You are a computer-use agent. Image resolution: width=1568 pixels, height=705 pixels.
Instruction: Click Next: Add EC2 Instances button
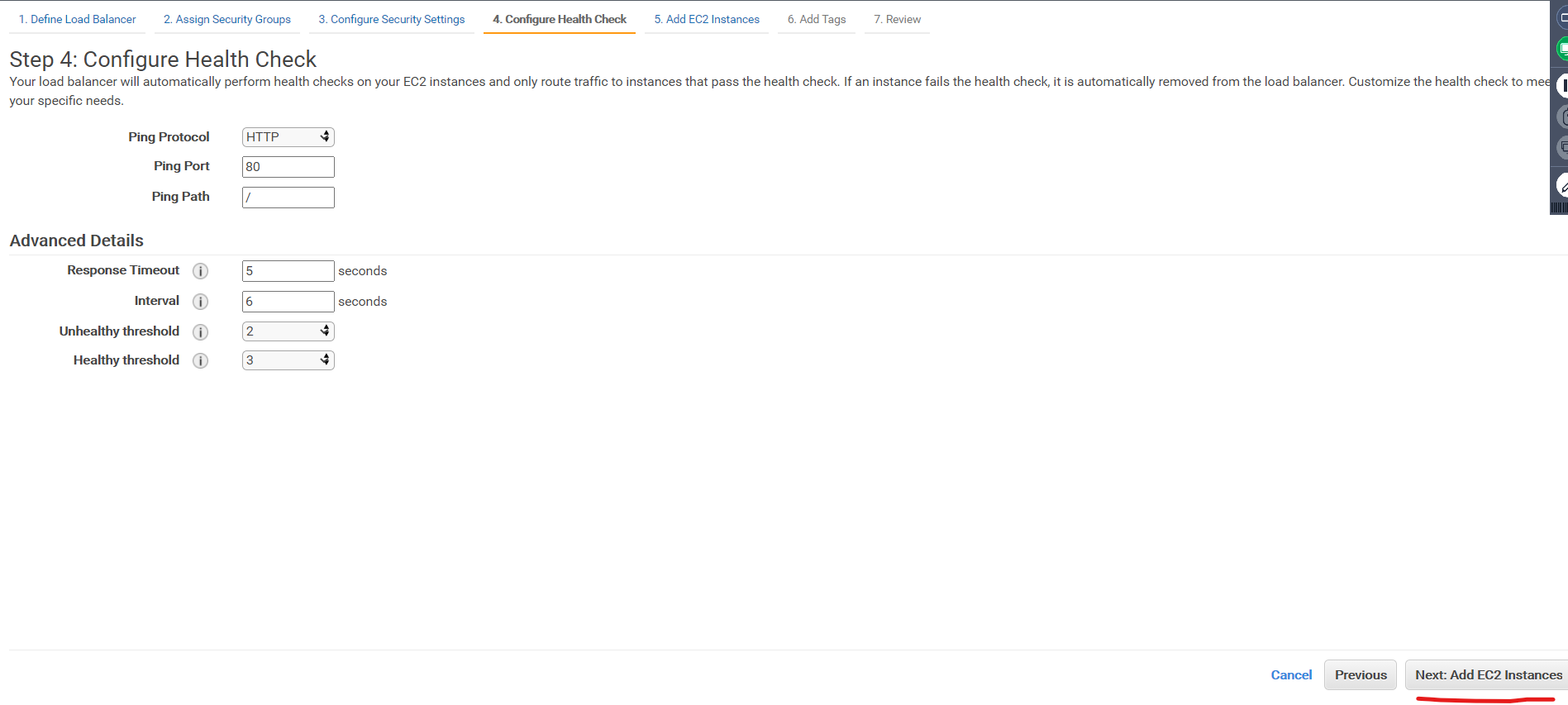click(1488, 675)
